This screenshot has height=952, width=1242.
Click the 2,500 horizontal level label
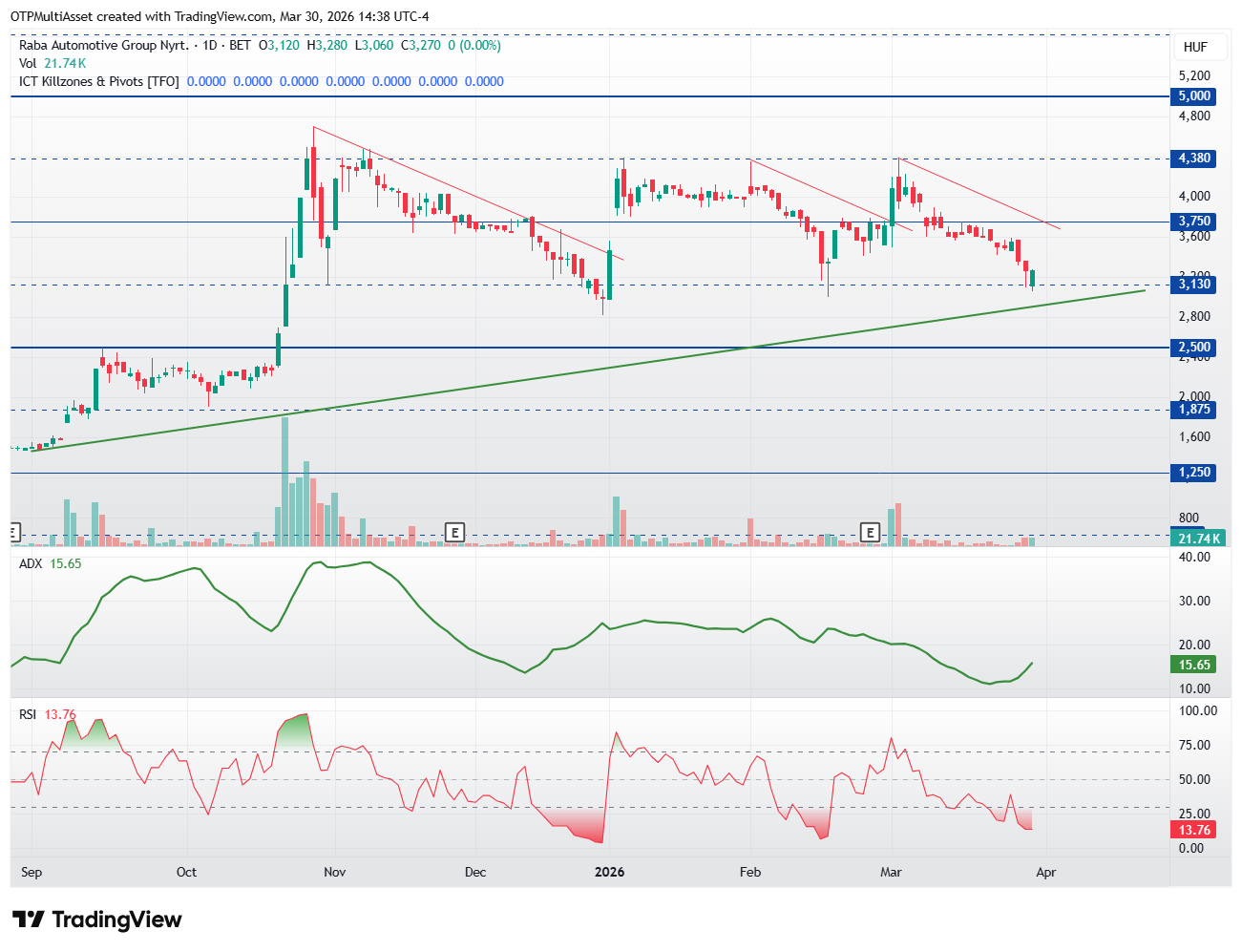[x=1193, y=348]
